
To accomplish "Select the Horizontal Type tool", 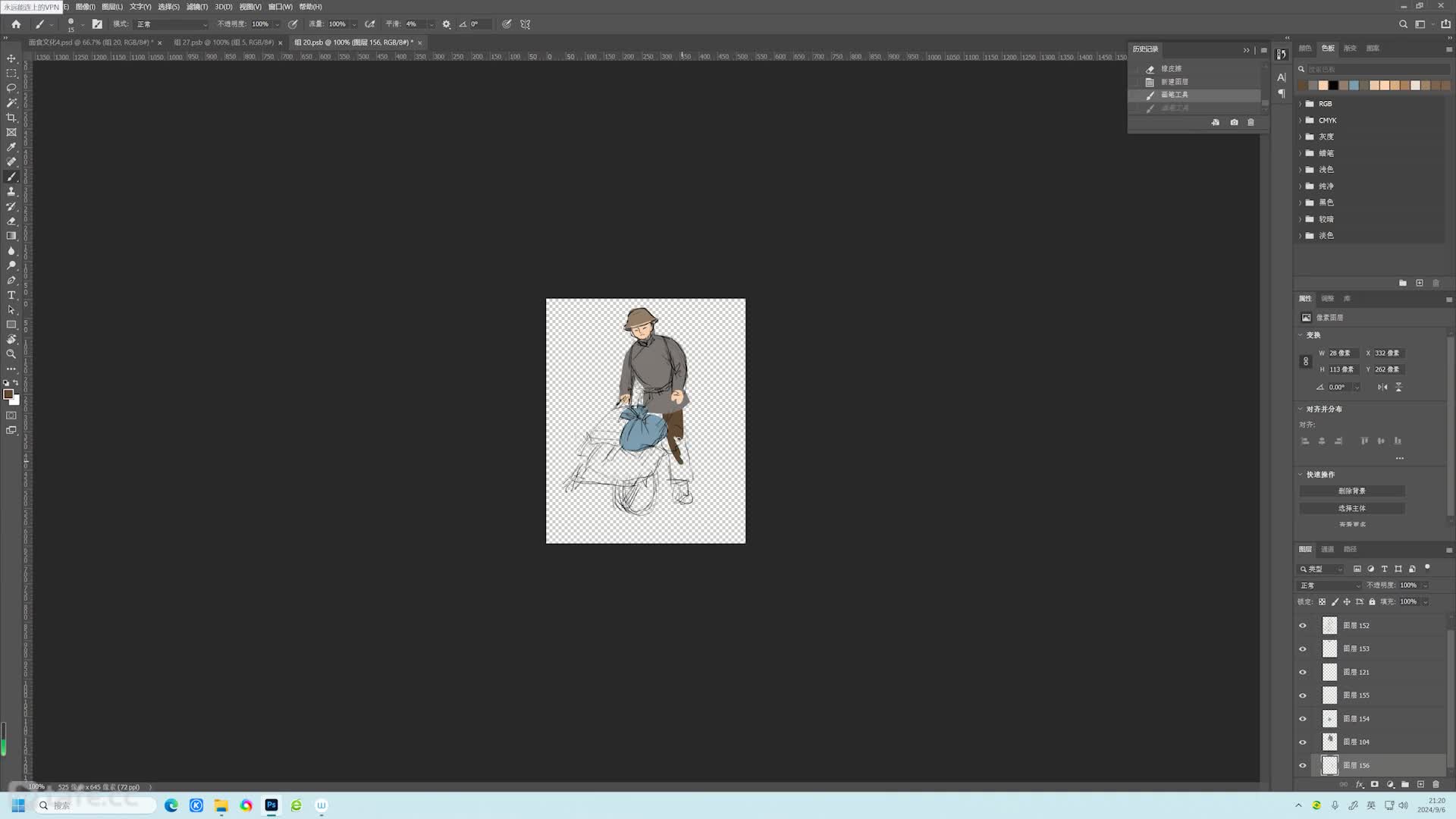I will tap(11, 295).
